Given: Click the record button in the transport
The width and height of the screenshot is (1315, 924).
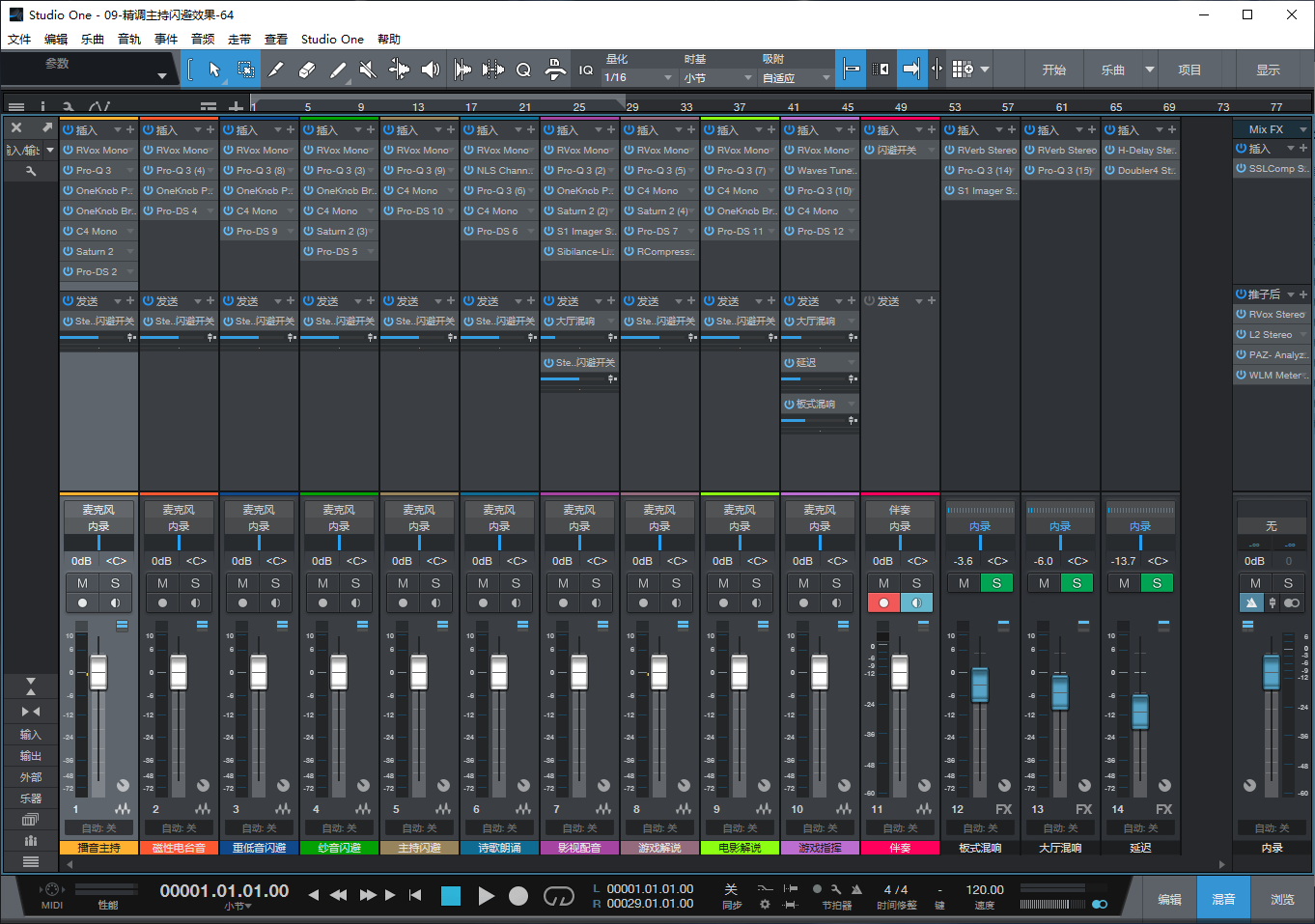Looking at the screenshot, I should pos(518,896).
